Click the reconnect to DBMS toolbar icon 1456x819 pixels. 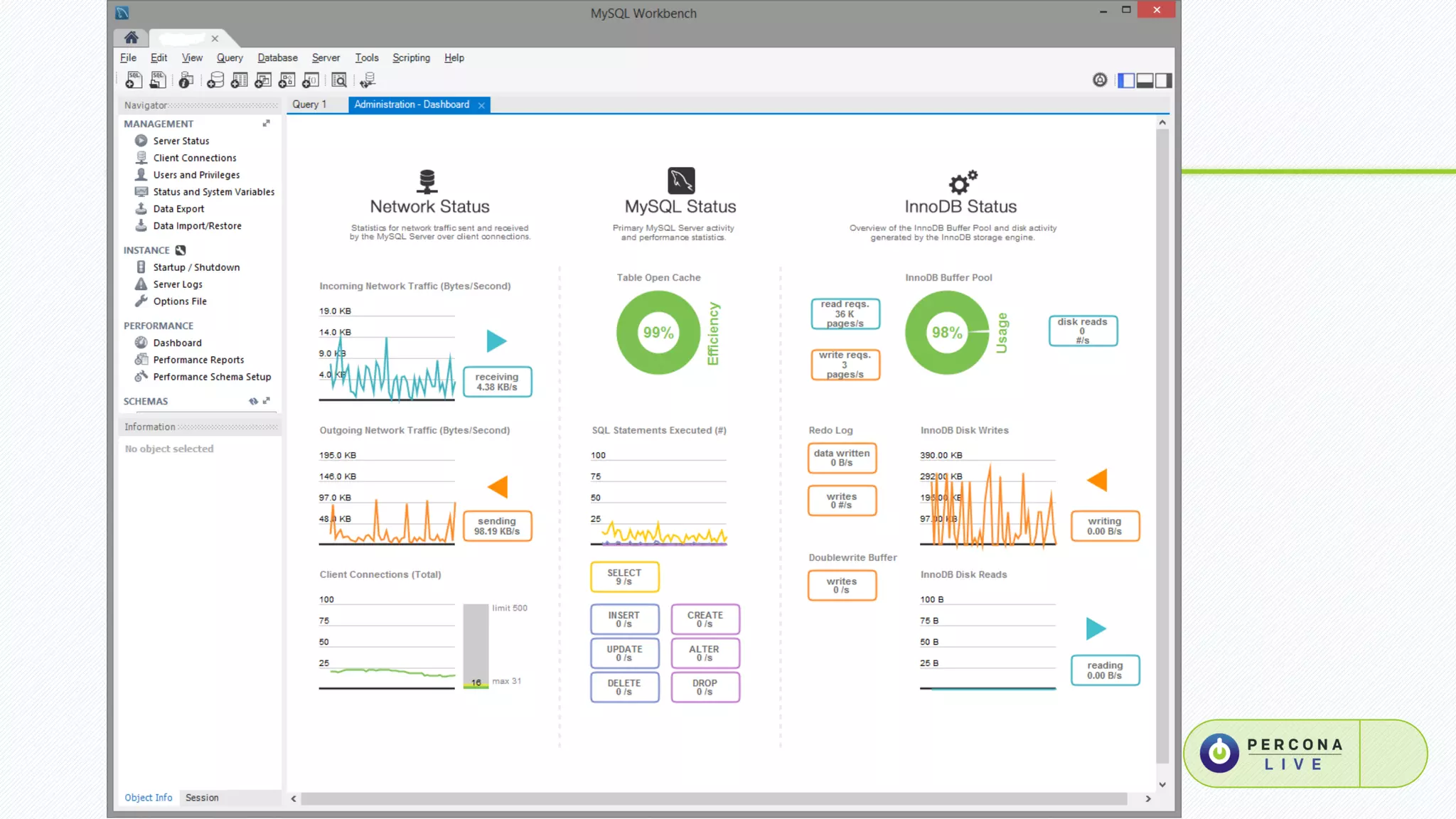[368, 80]
